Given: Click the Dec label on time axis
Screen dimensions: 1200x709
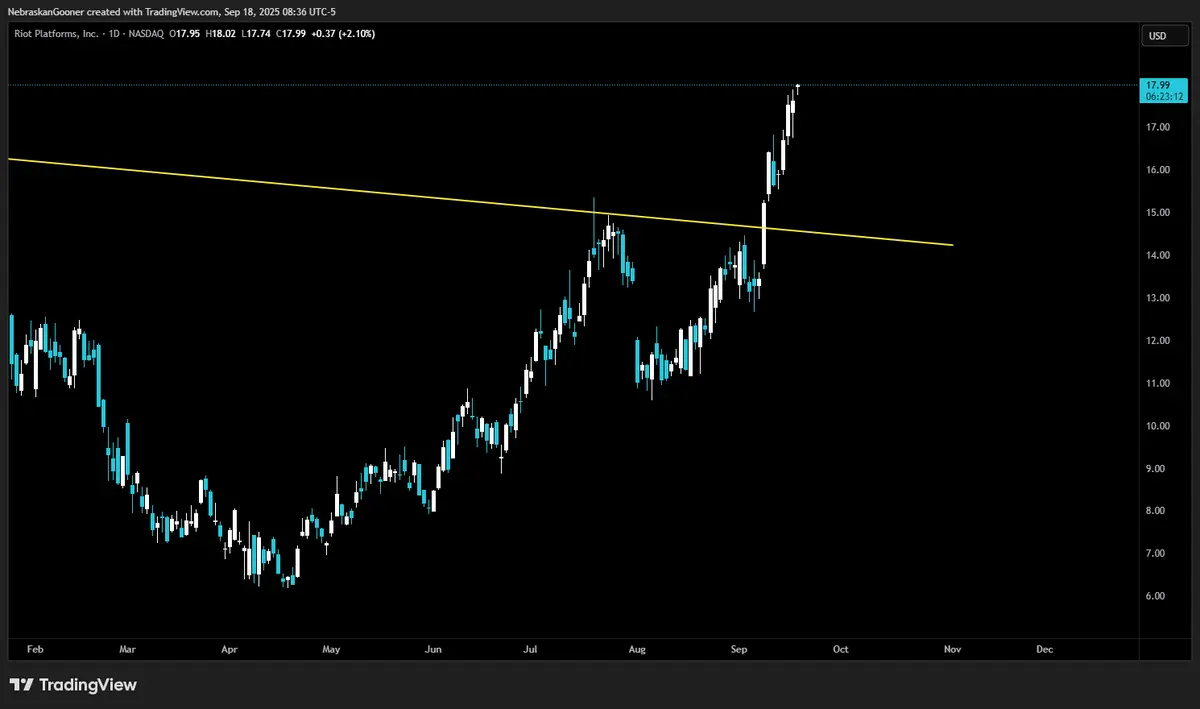Looking at the screenshot, I should pos(1045,649).
